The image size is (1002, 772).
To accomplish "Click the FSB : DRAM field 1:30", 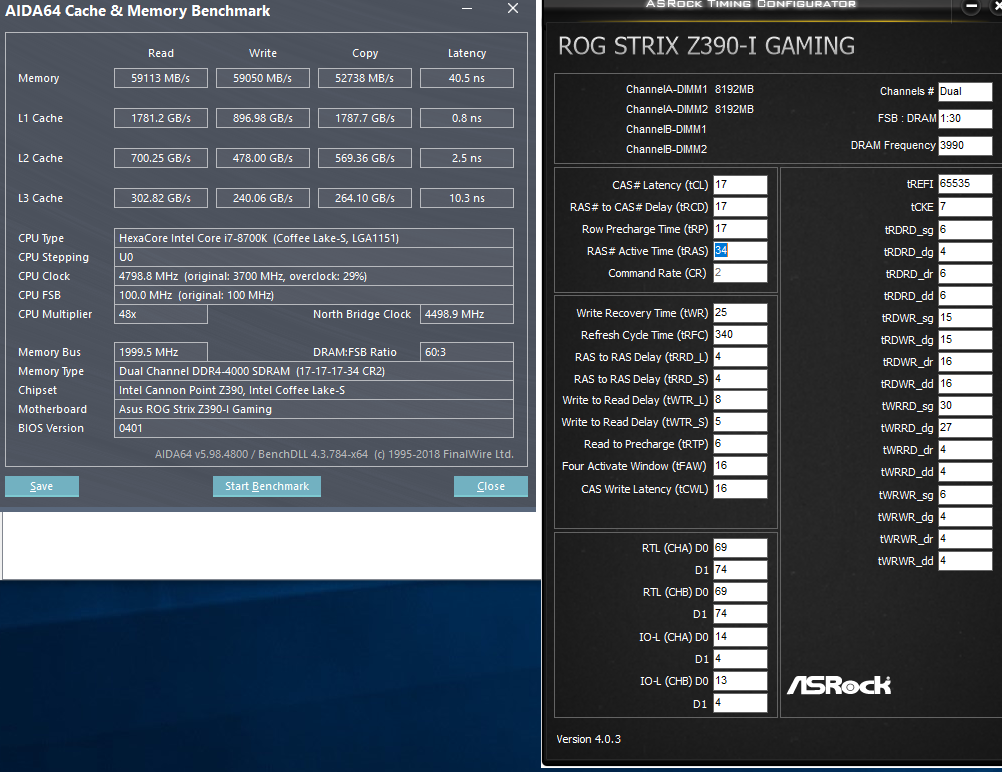I will tap(965, 118).
